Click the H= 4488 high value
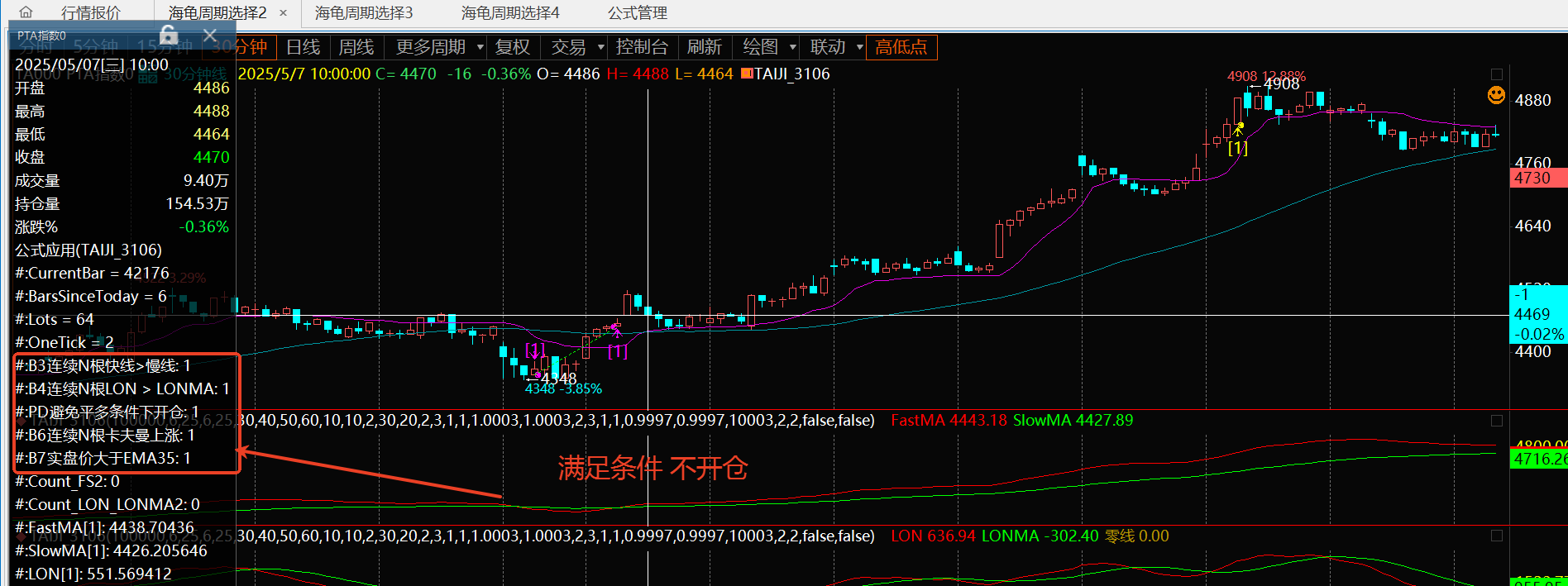 click(x=638, y=74)
